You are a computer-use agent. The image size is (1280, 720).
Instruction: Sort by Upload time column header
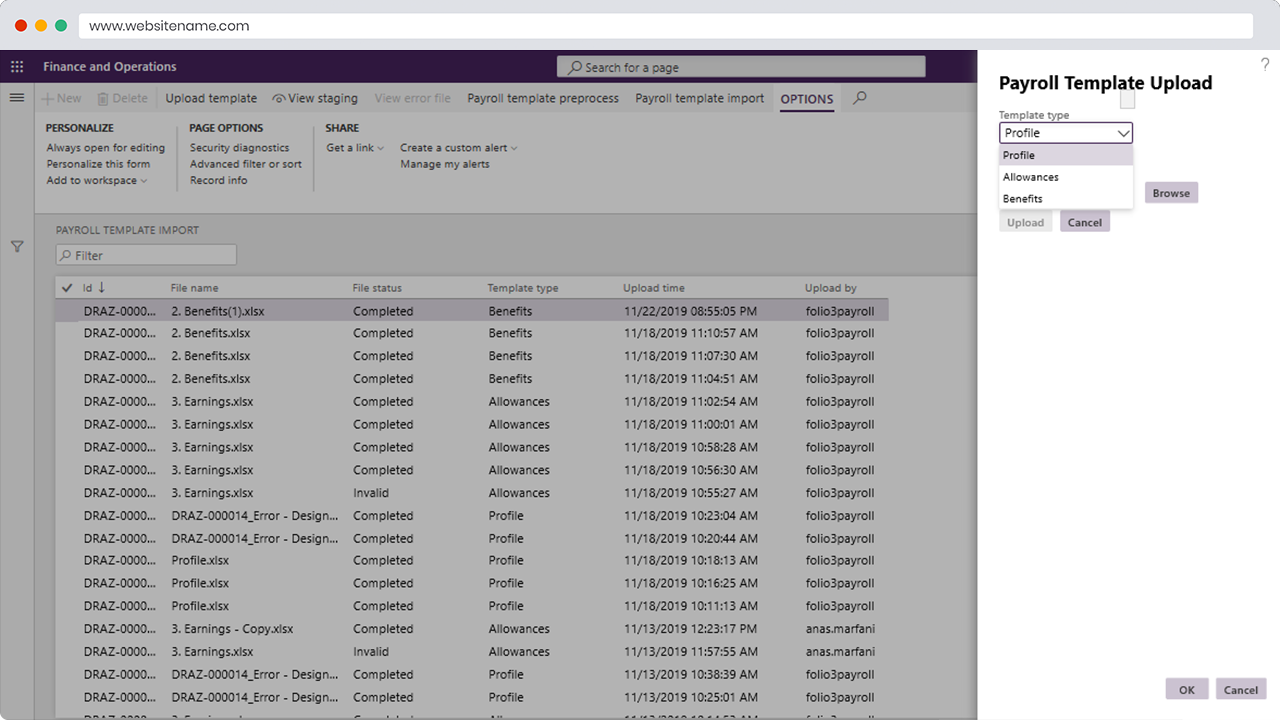coord(654,288)
